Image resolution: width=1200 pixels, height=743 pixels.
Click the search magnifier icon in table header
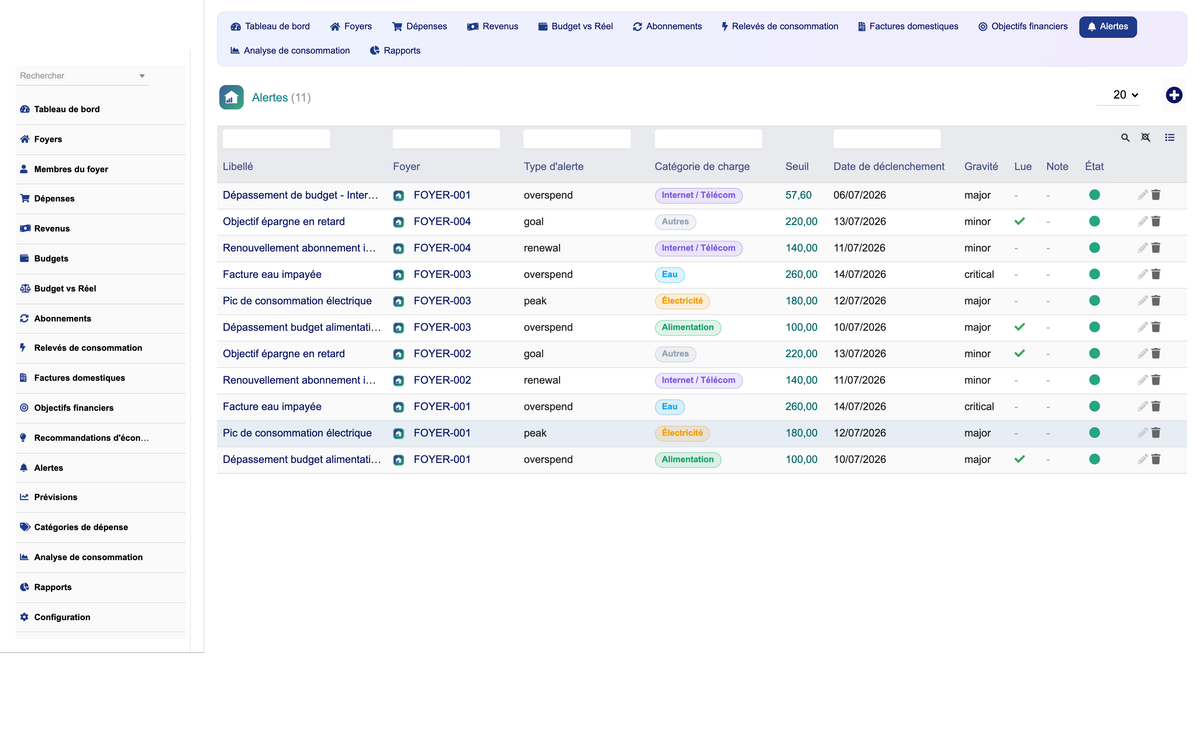[1125, 138]
